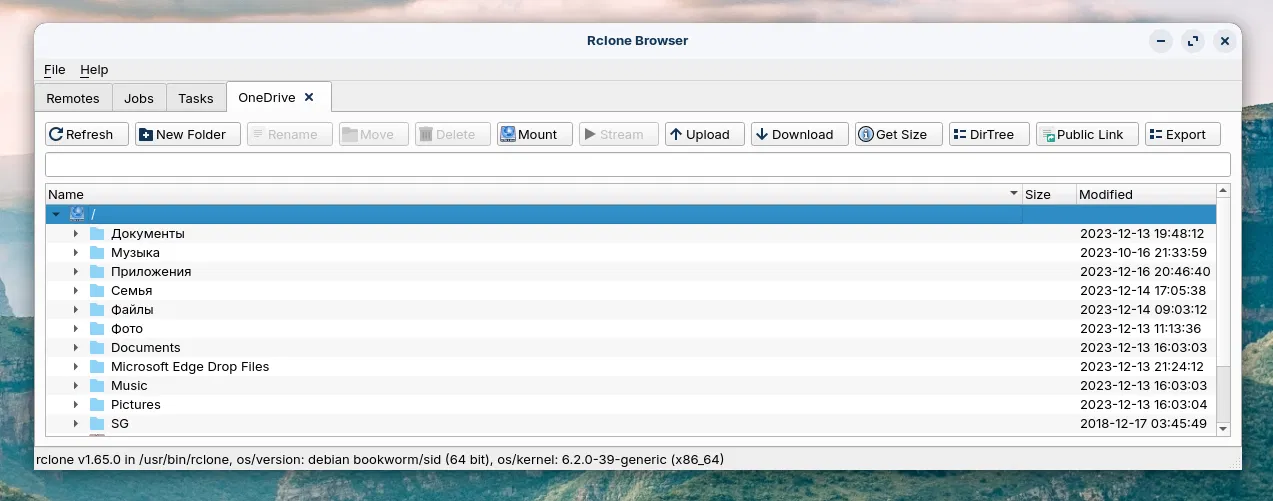Open the Help menu

click(94, 70)
